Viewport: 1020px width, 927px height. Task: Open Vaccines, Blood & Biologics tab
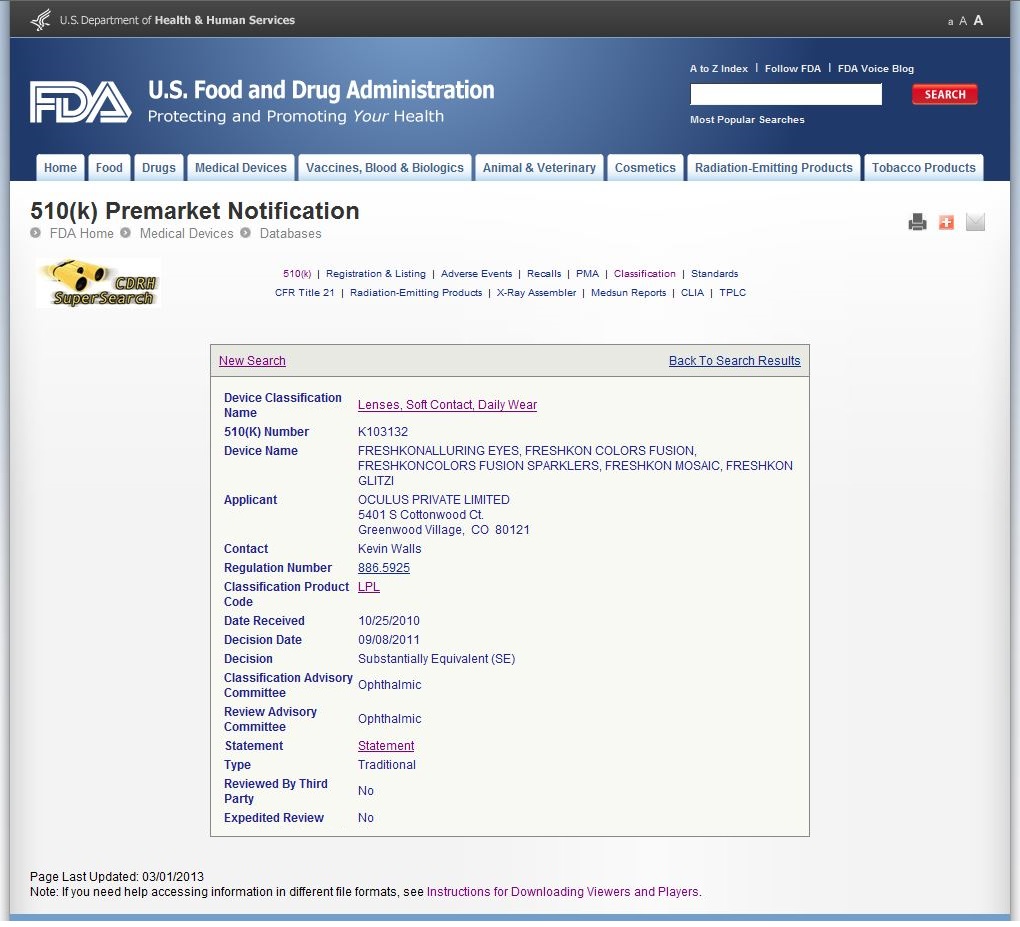click(384, 168)
